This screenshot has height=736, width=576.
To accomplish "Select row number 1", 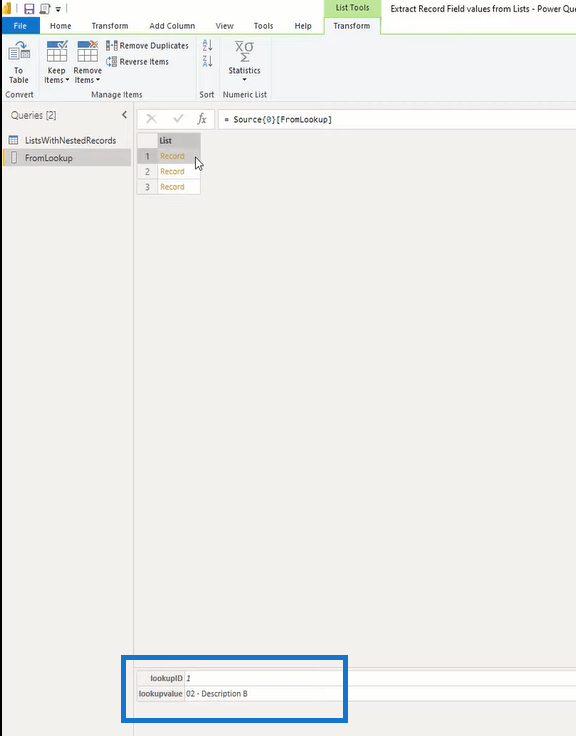I will pyautogui.click(x=147, y=156).
